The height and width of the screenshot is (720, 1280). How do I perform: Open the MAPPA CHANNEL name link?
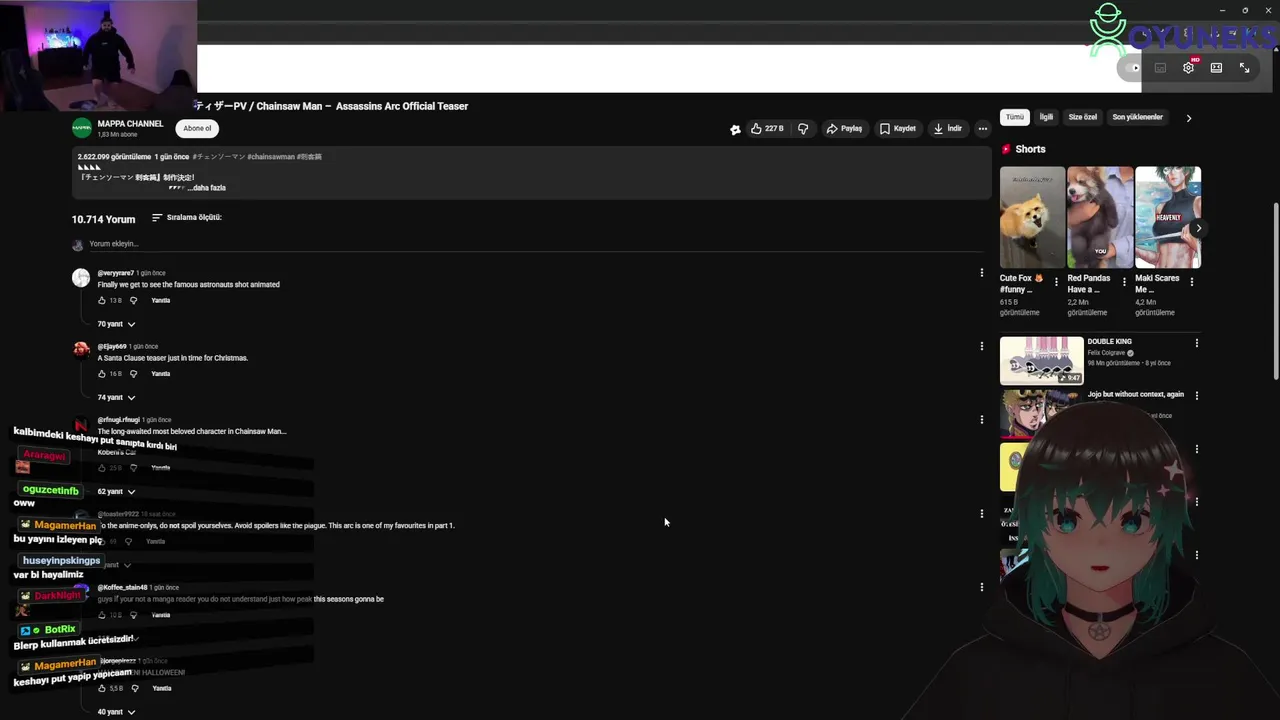130,124
